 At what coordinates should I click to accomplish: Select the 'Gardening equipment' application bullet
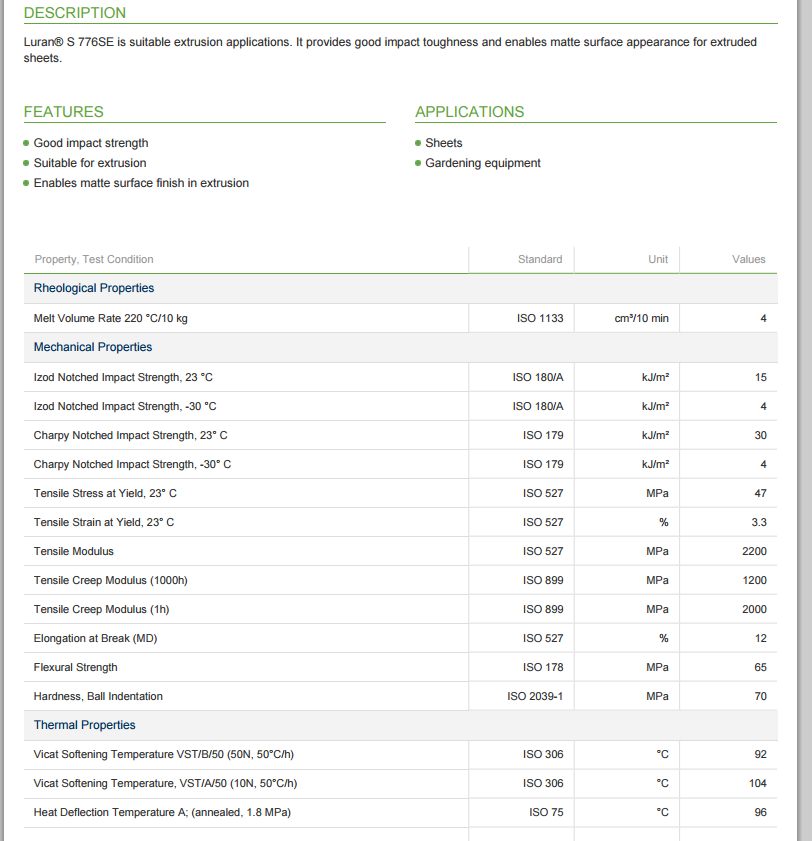(x=483, y=163)
